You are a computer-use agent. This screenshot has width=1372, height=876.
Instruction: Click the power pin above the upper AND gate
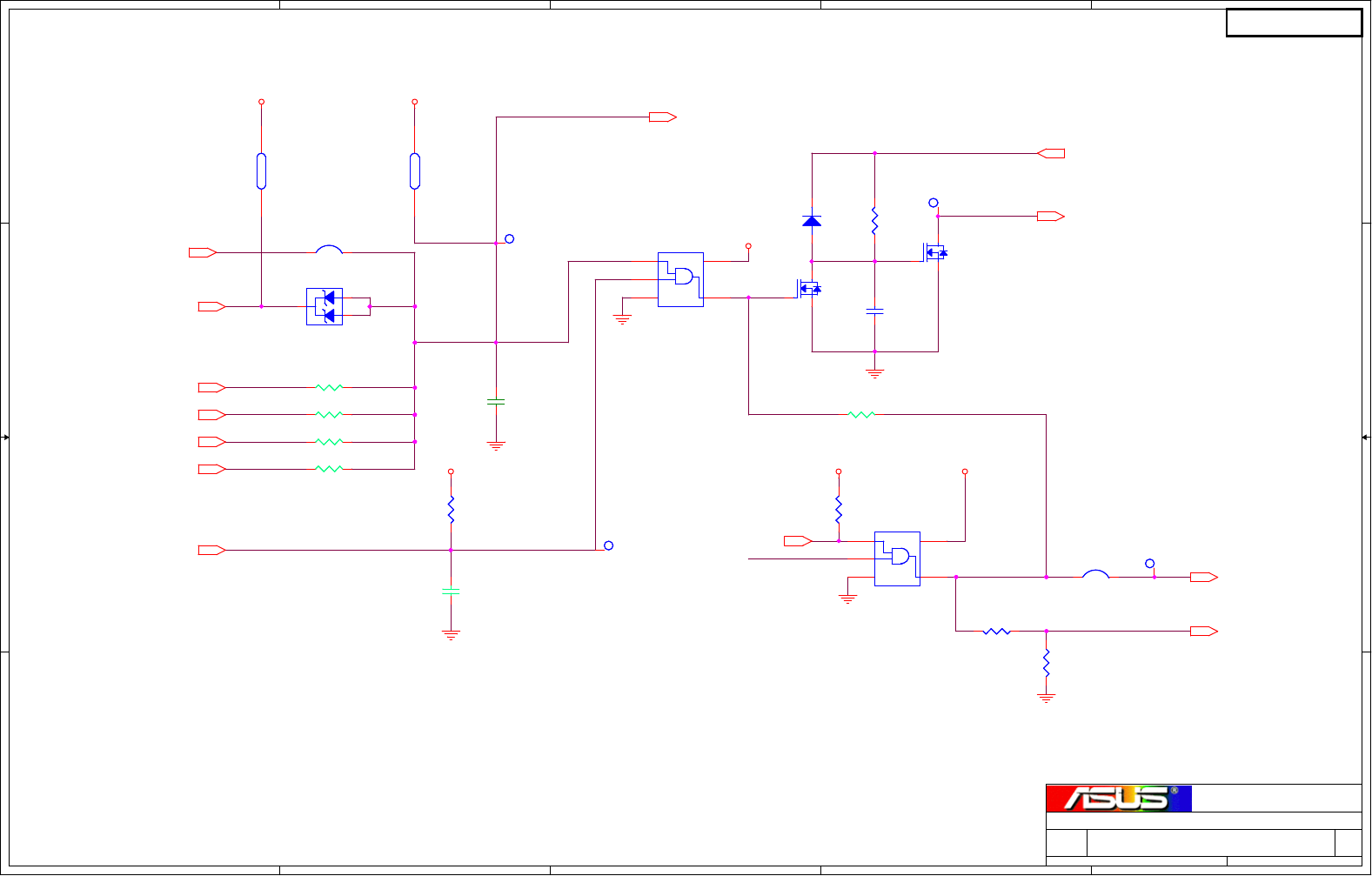tap(748, 246)
